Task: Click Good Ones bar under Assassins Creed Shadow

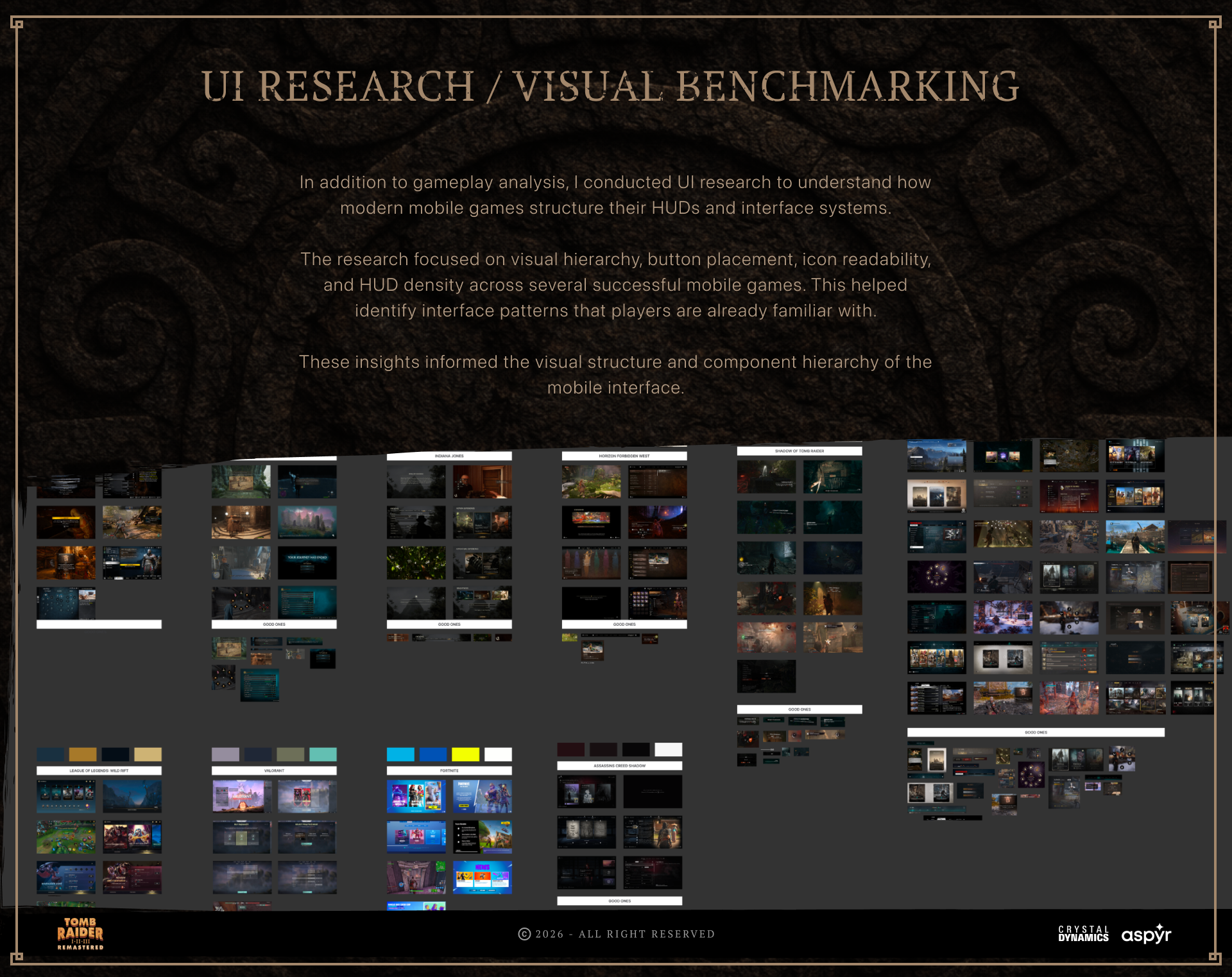Action: (619, 901)
